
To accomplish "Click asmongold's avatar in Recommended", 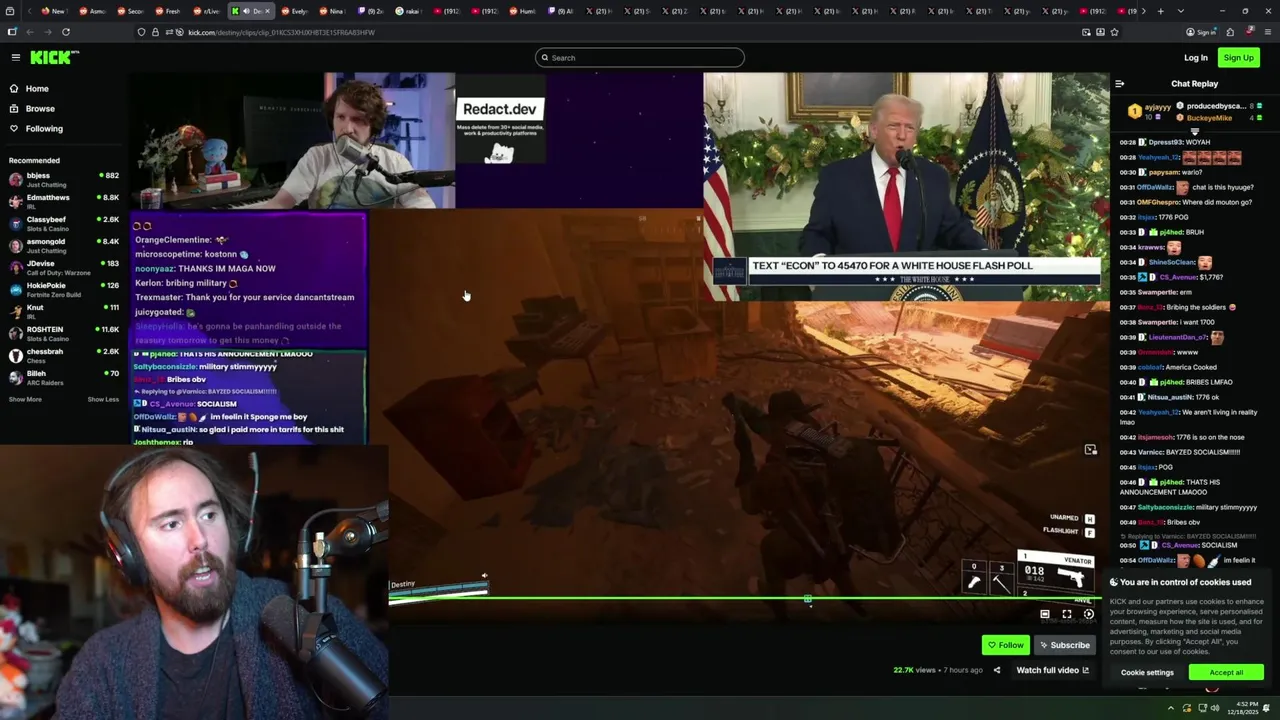I will pyautogui.click(x=15, y=245).
